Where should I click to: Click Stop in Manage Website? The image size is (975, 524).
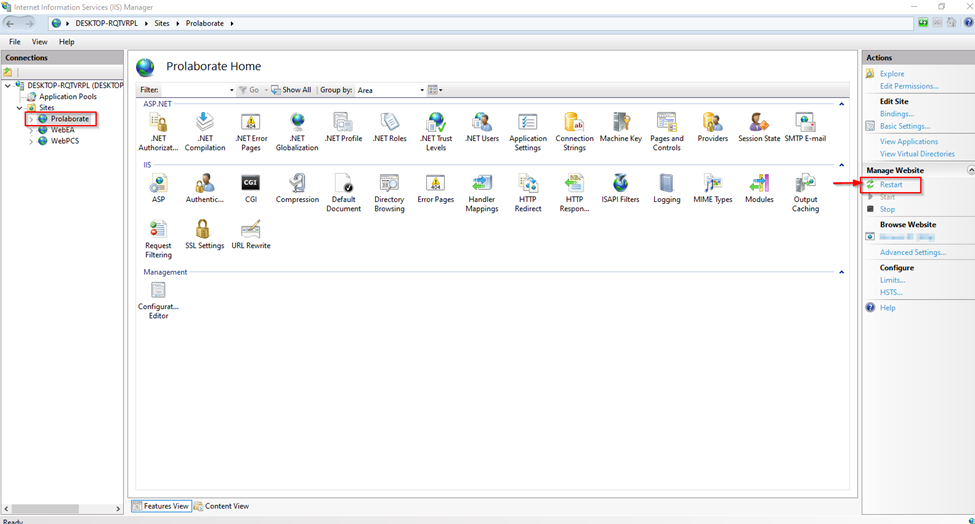(887, 209)
